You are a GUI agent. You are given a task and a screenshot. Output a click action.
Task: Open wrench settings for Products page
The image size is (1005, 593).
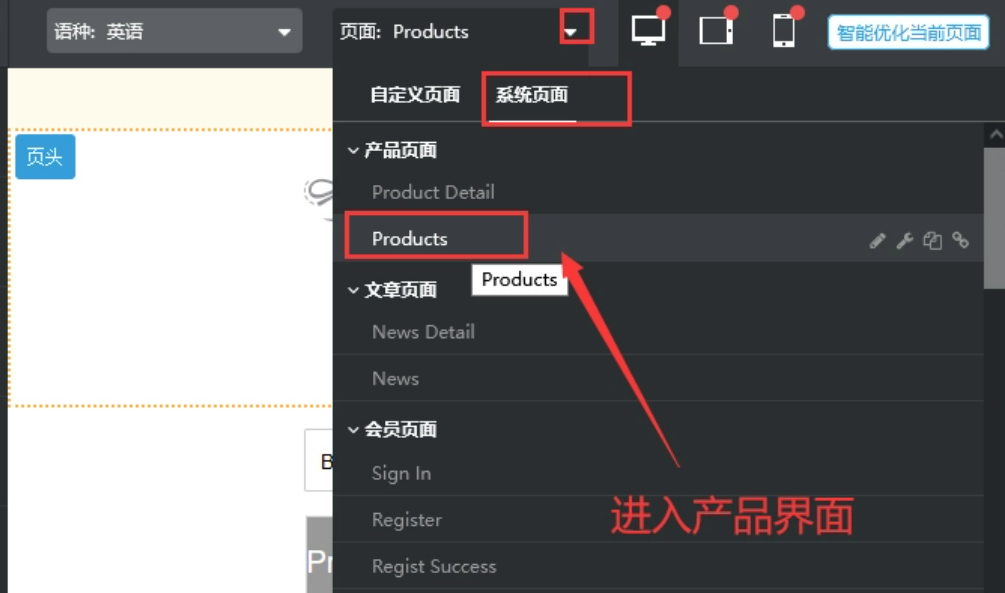904,240
